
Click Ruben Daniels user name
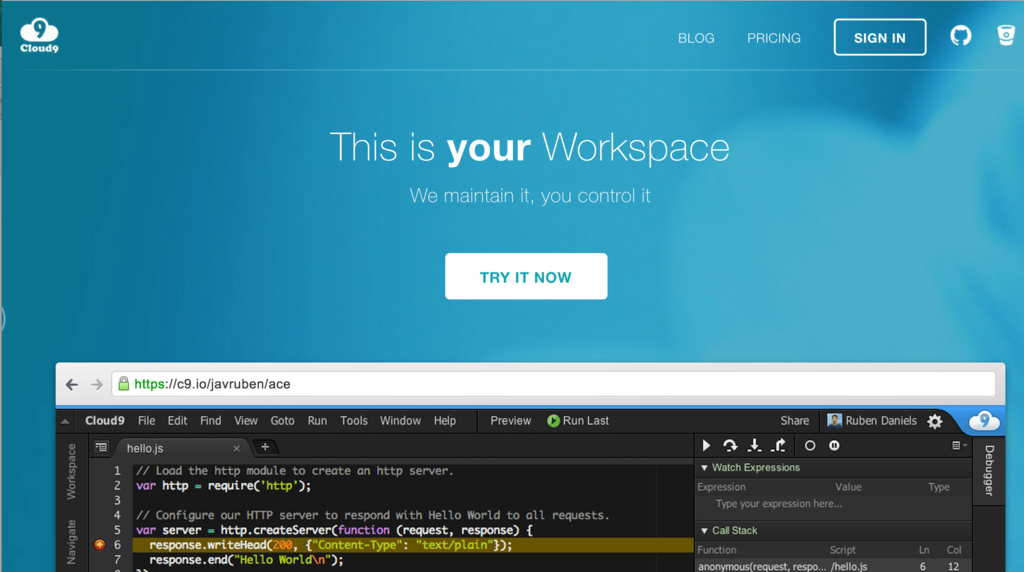coord(881,421)
